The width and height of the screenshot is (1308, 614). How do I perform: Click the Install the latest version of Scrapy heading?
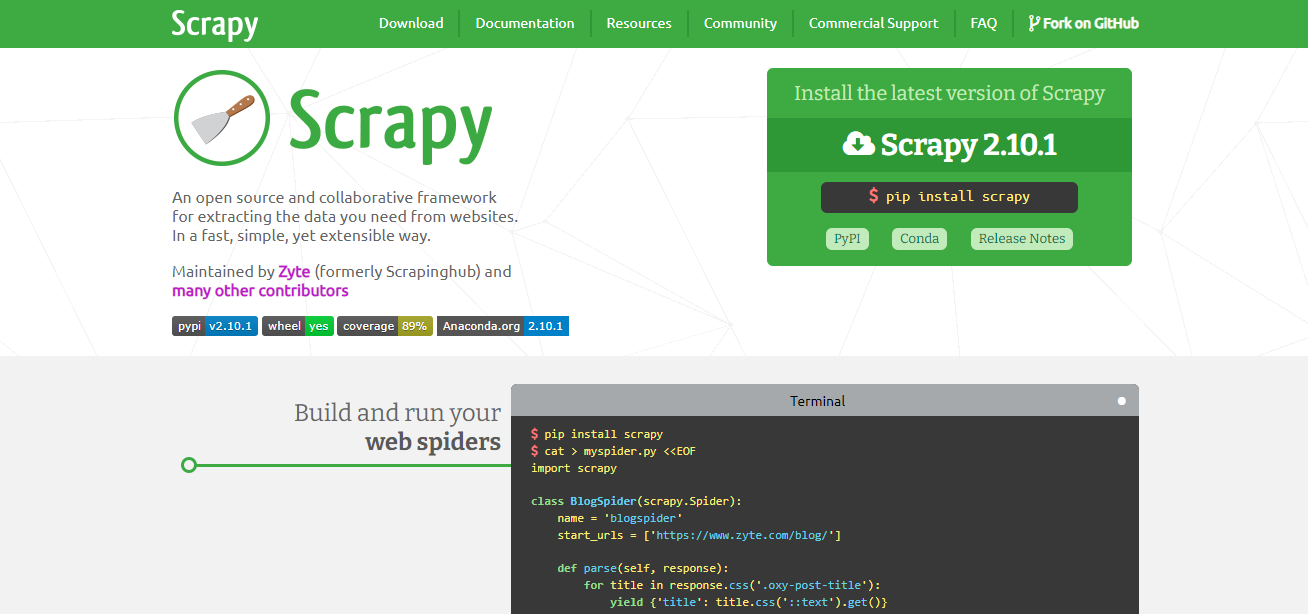coord(949,94)
